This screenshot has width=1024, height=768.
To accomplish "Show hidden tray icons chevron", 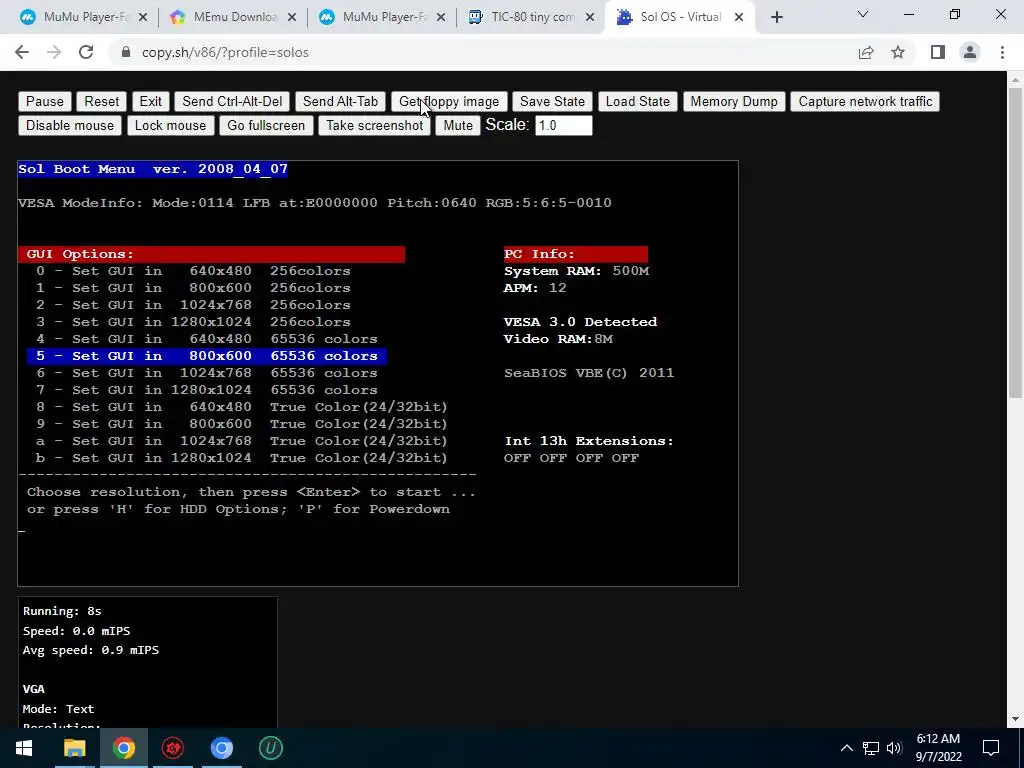I will pyautogui.click(x=846, y=748).
